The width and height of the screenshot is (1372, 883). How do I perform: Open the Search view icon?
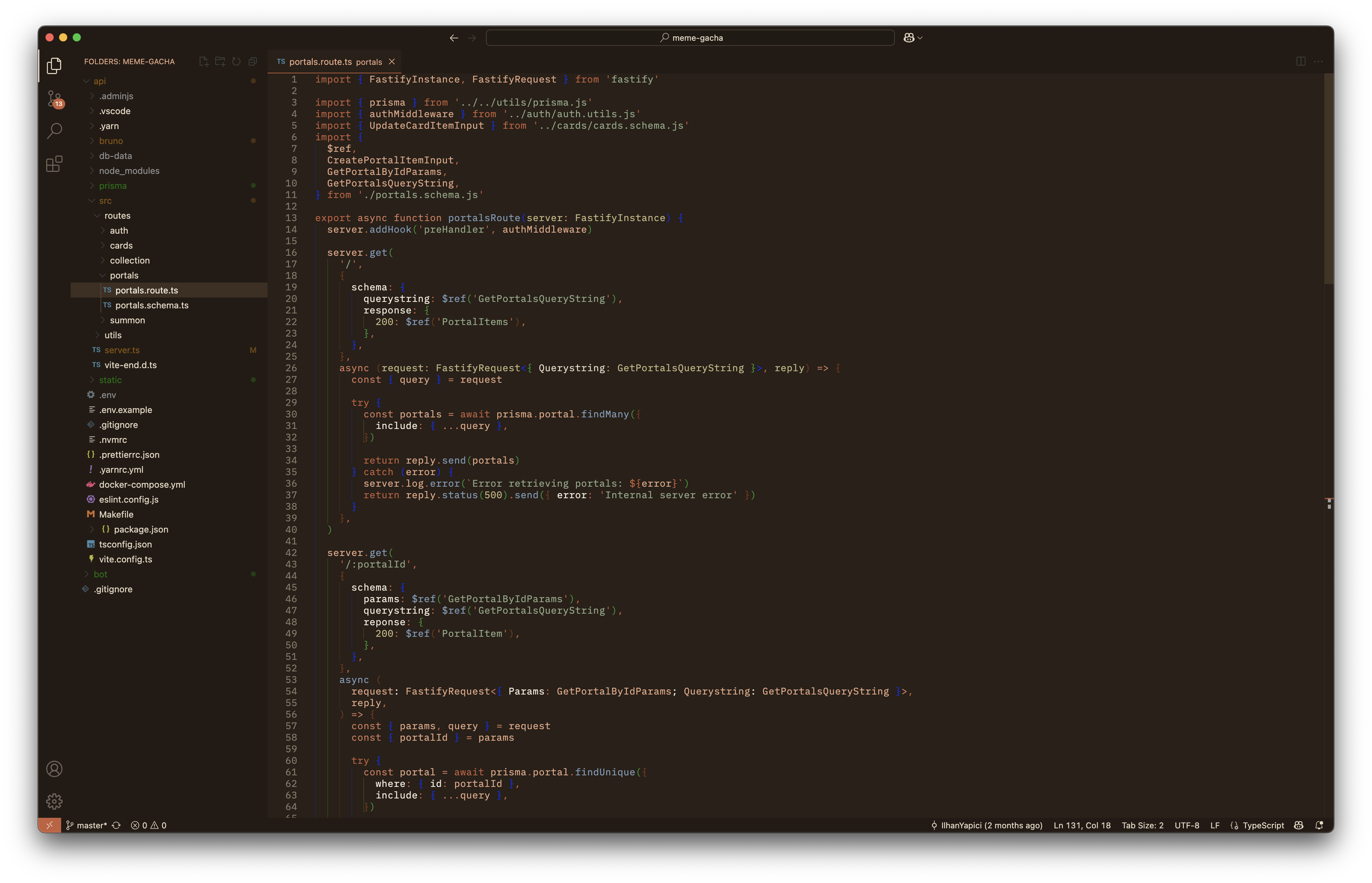coord(54,131)
